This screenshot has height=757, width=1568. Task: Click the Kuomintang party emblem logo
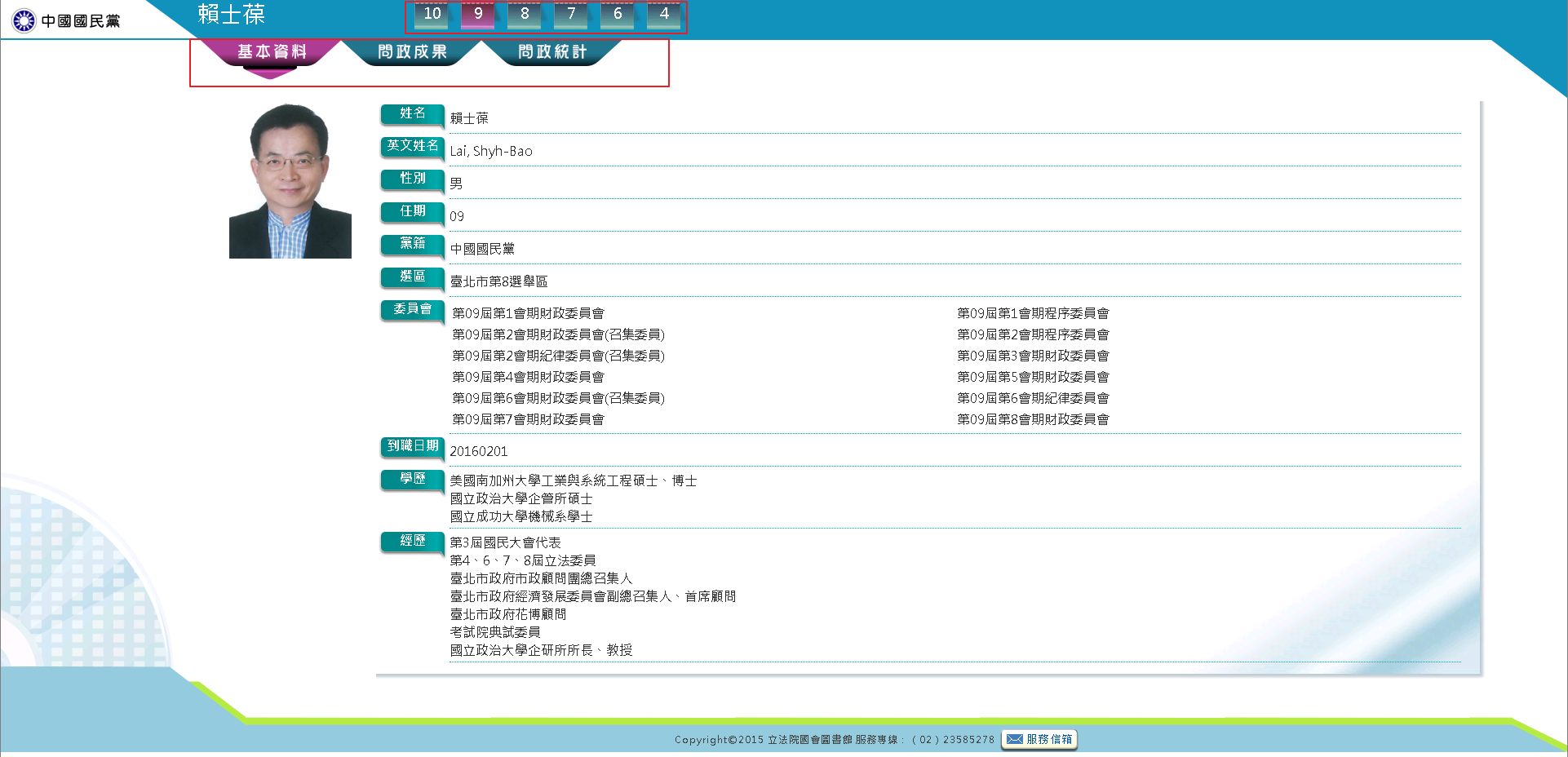click(24, 20)
